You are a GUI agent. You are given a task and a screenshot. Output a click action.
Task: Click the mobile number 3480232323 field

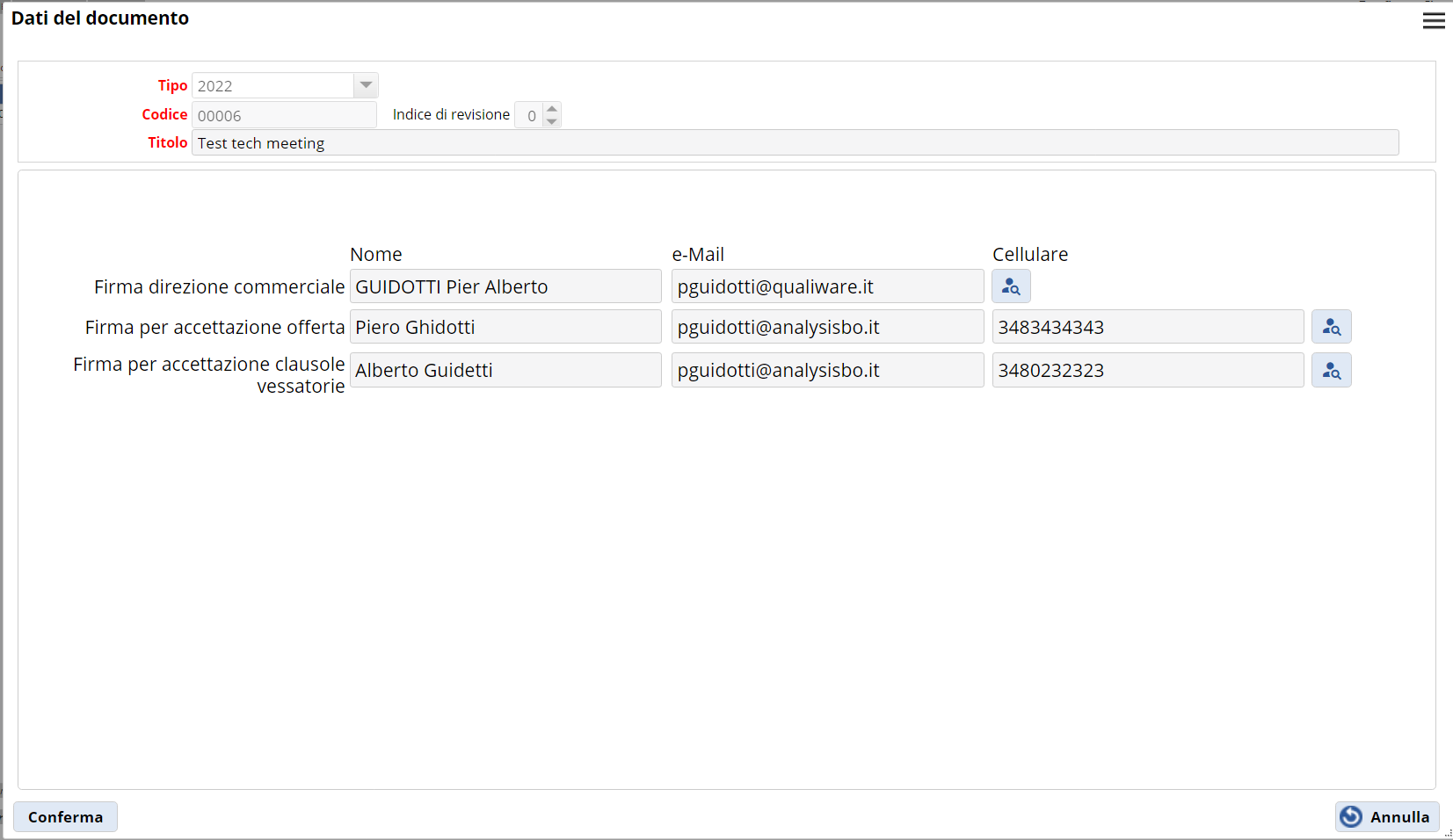[1147, 370]
